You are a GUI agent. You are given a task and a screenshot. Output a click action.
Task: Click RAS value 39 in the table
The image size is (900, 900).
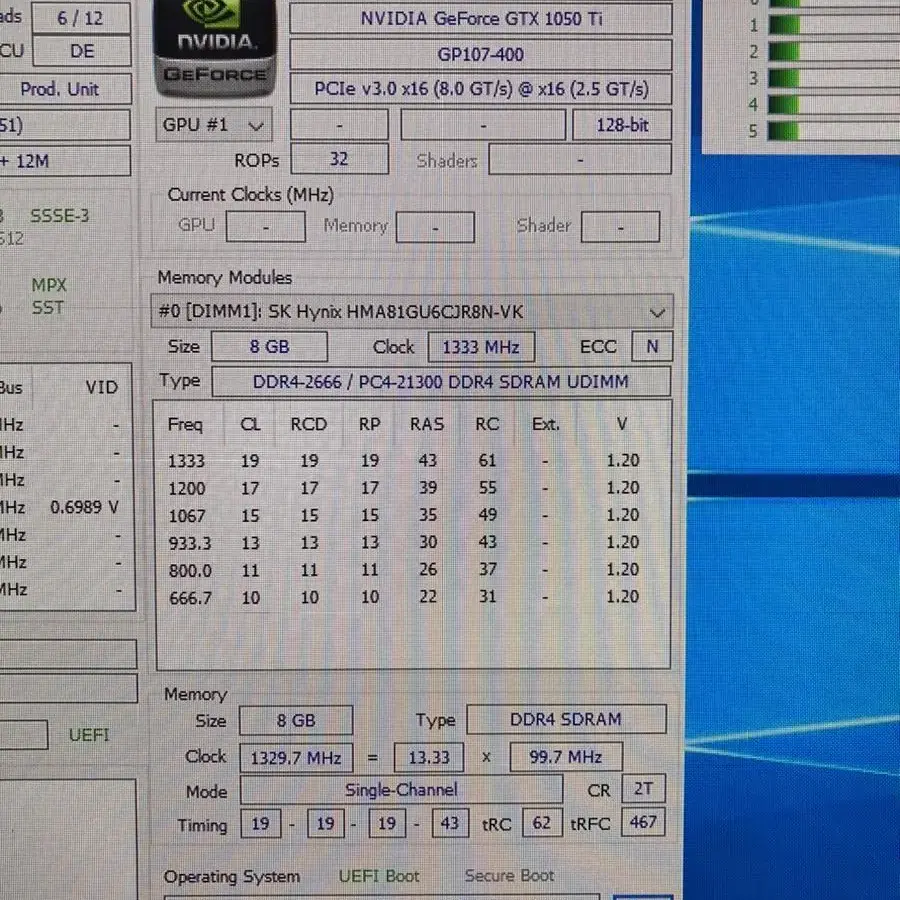428,488
